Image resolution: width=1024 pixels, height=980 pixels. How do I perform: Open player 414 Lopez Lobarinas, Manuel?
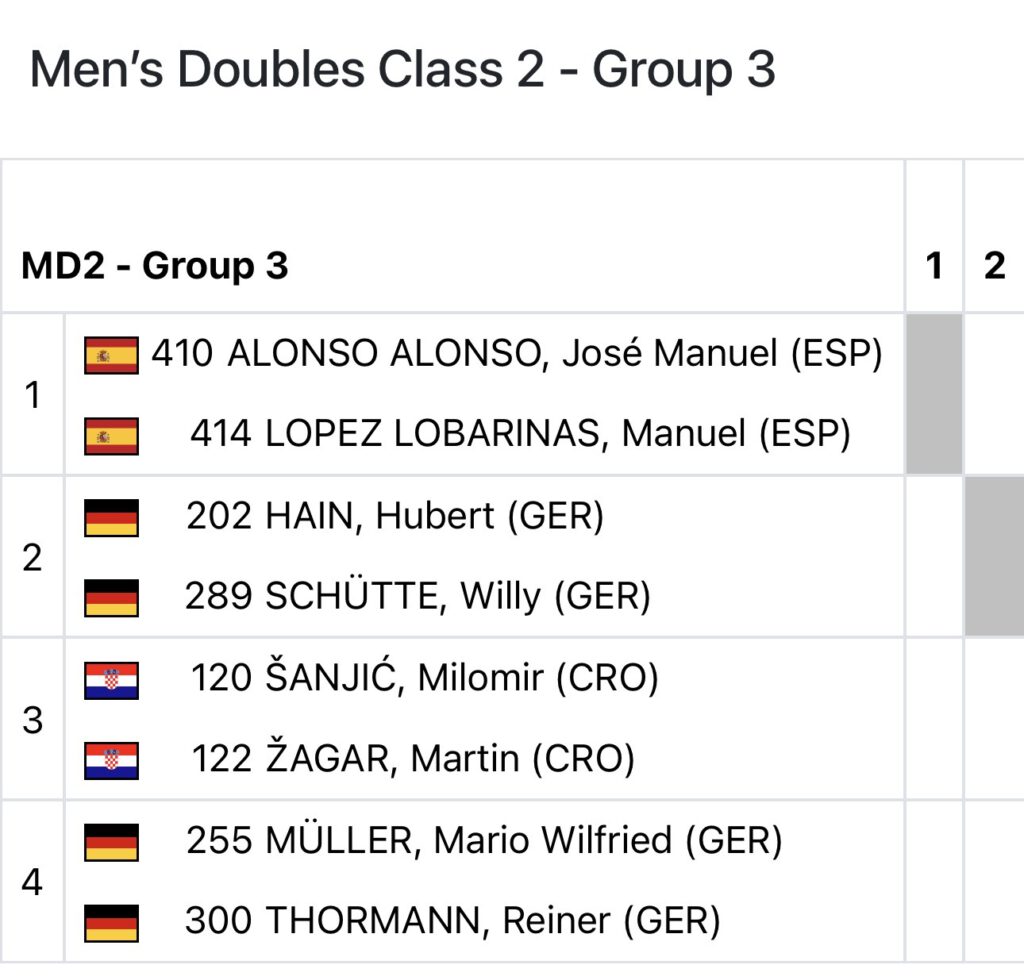(520, 435)
